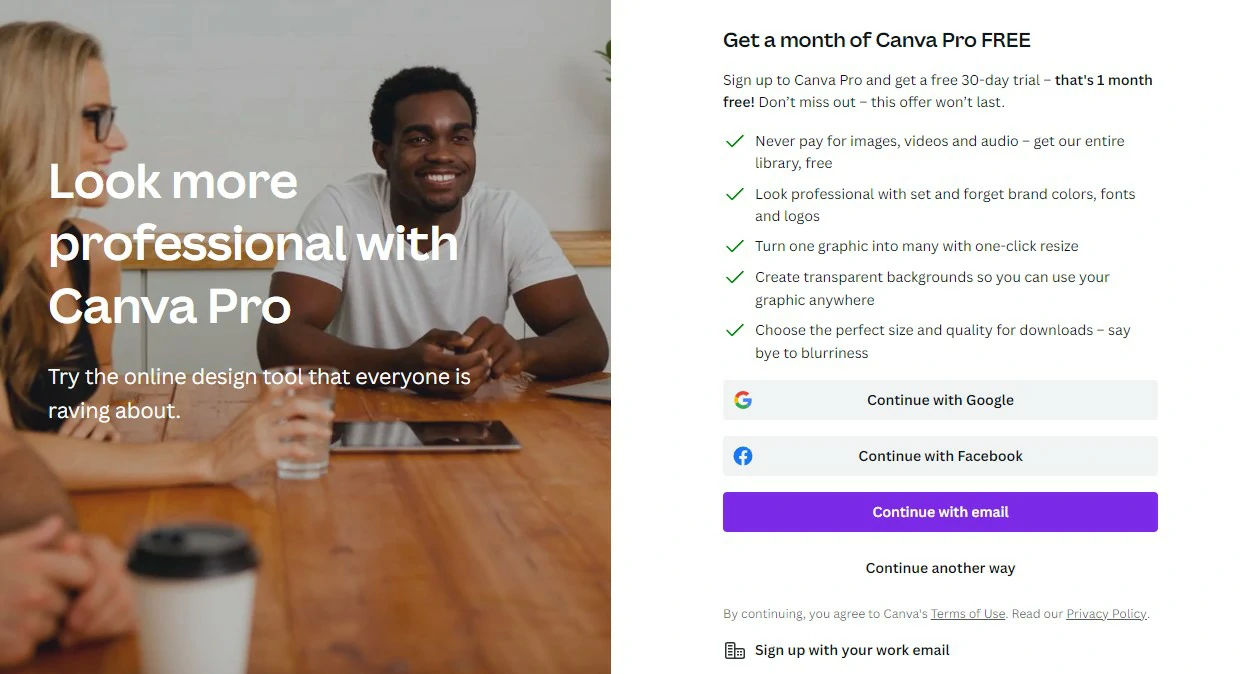This screenshot has height=674, width=1247.
Task: Click the checkmark beside brand colors benefit
Action: (x=734, y=194)
